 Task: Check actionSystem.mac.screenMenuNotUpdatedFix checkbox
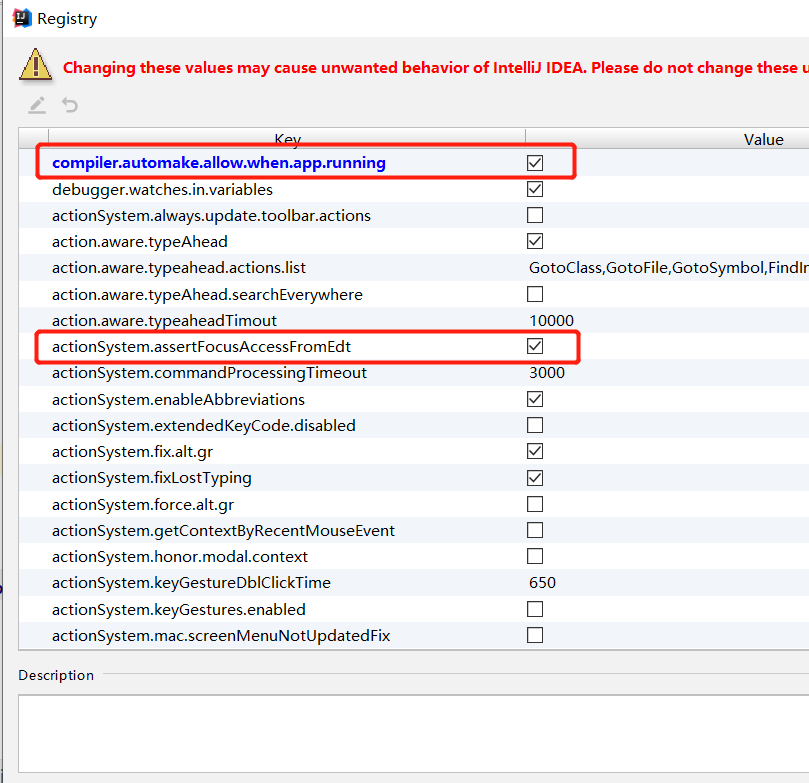tap(535, 635)
